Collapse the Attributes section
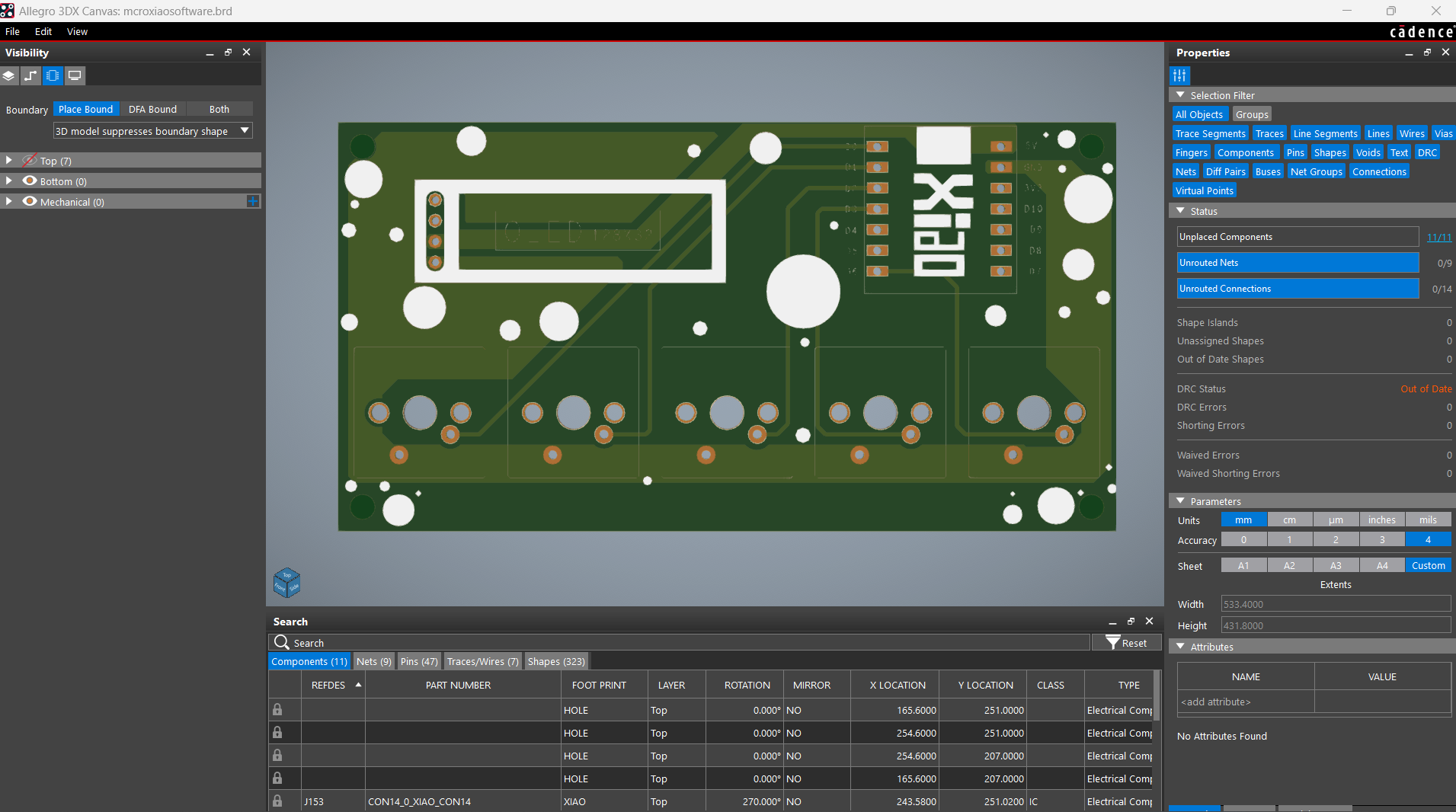Image resolution: width=1456 pixels, height=812 pixels. click(1180, 647)
